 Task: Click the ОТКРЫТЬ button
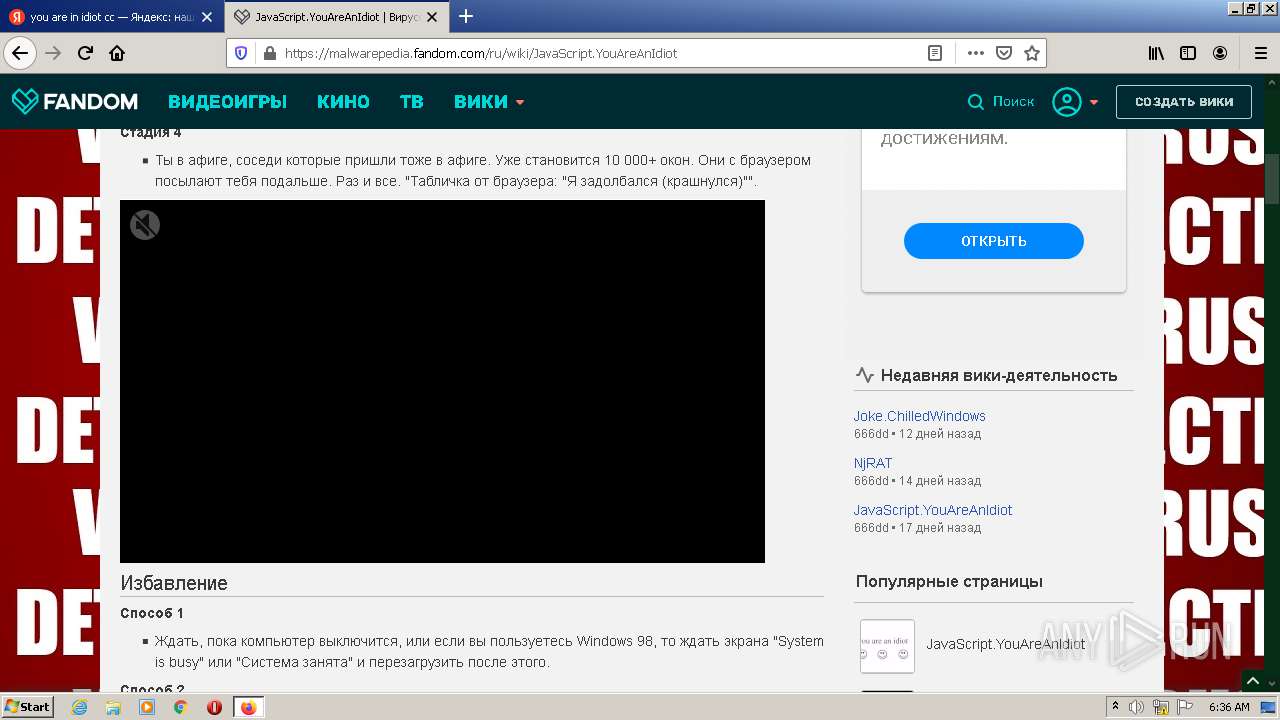(x=994, y=241)
